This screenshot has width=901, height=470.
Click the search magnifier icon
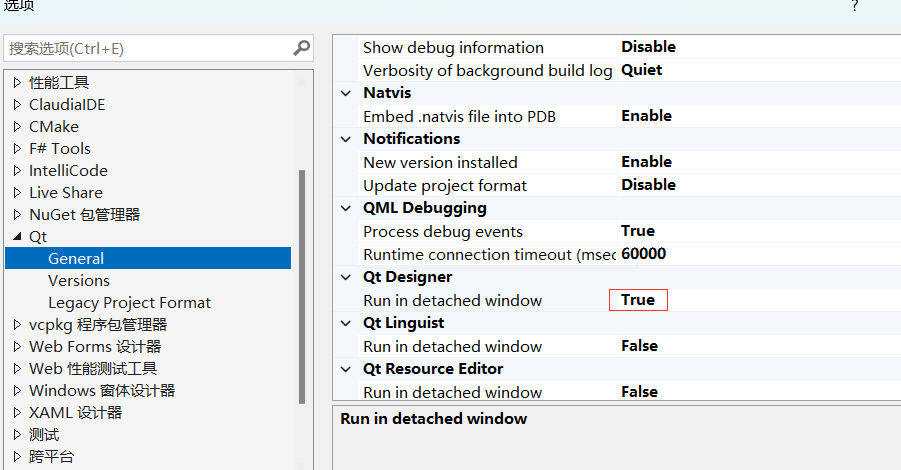click(301, 48)
